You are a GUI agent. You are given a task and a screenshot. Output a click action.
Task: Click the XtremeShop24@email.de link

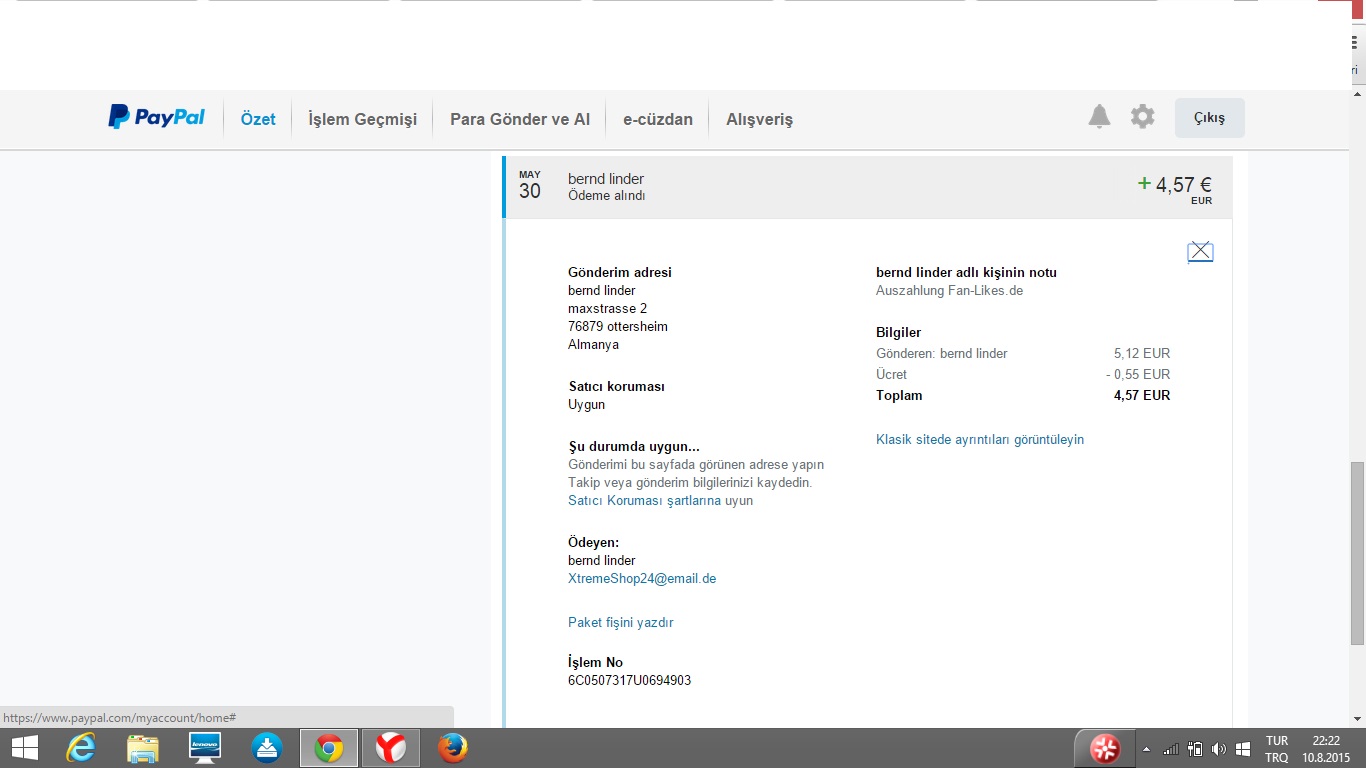click(x=642, y=579)
